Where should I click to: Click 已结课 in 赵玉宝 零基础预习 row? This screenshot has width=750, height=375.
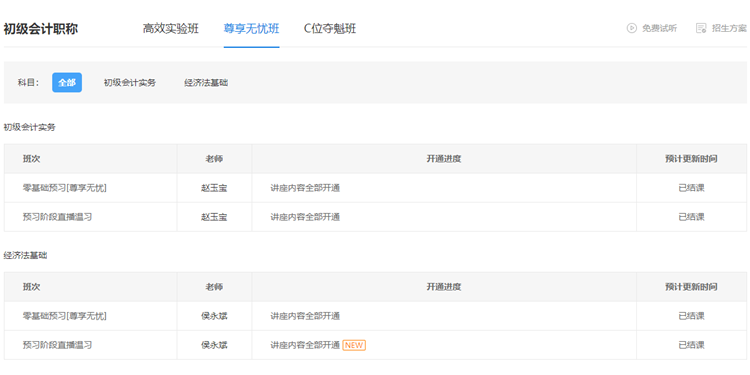[692, 188]
